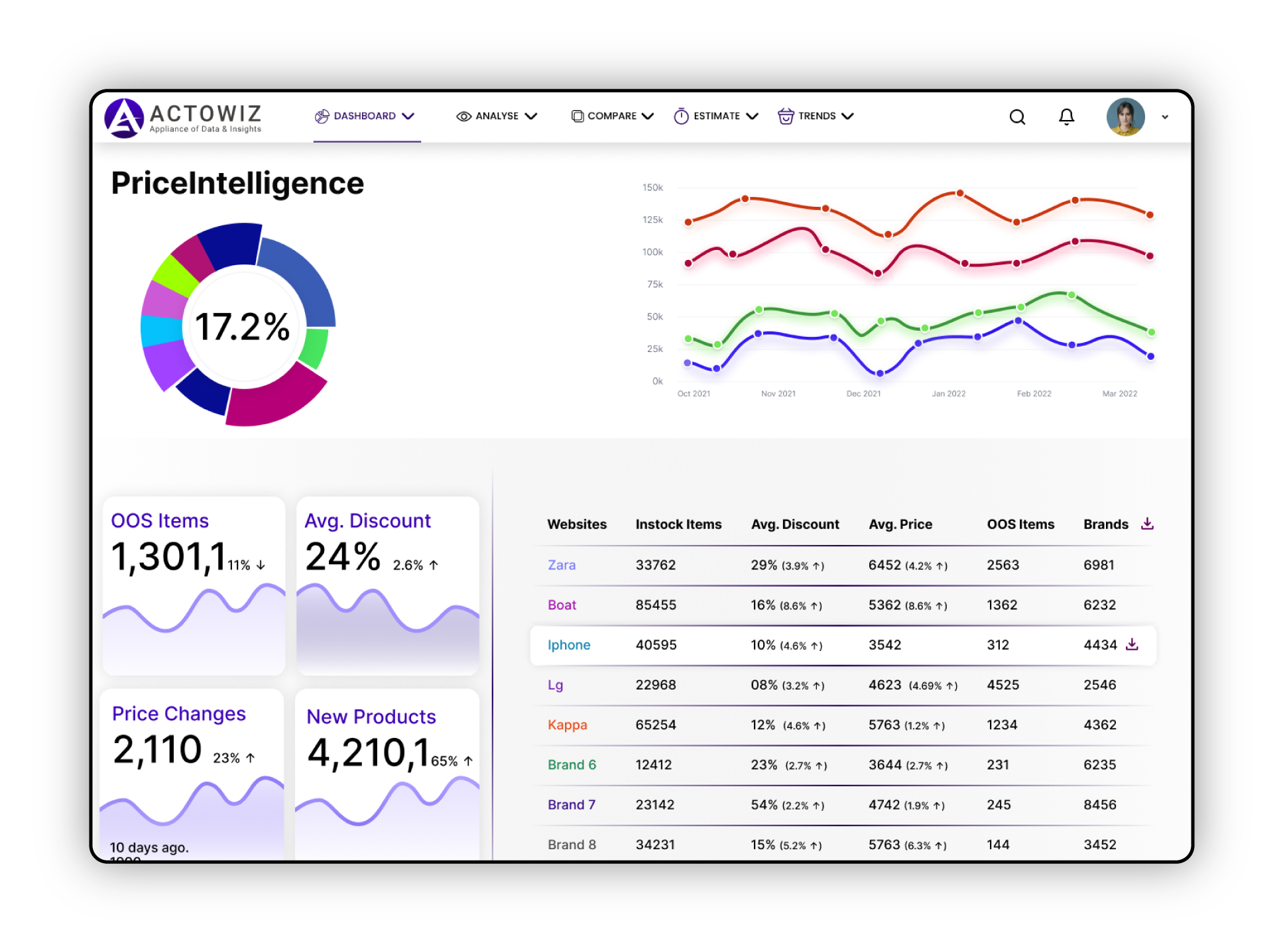1283x952 pixels.
Task: Click the Analyse eye icon
Action: (463, 116)
